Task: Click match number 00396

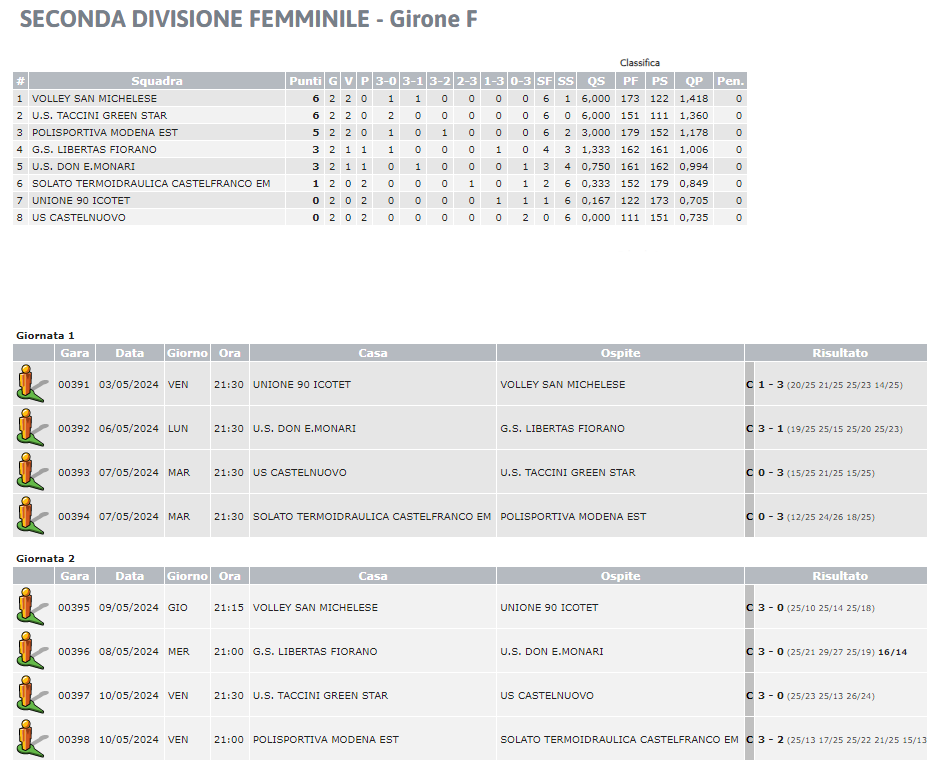Action: coord(74,651)
